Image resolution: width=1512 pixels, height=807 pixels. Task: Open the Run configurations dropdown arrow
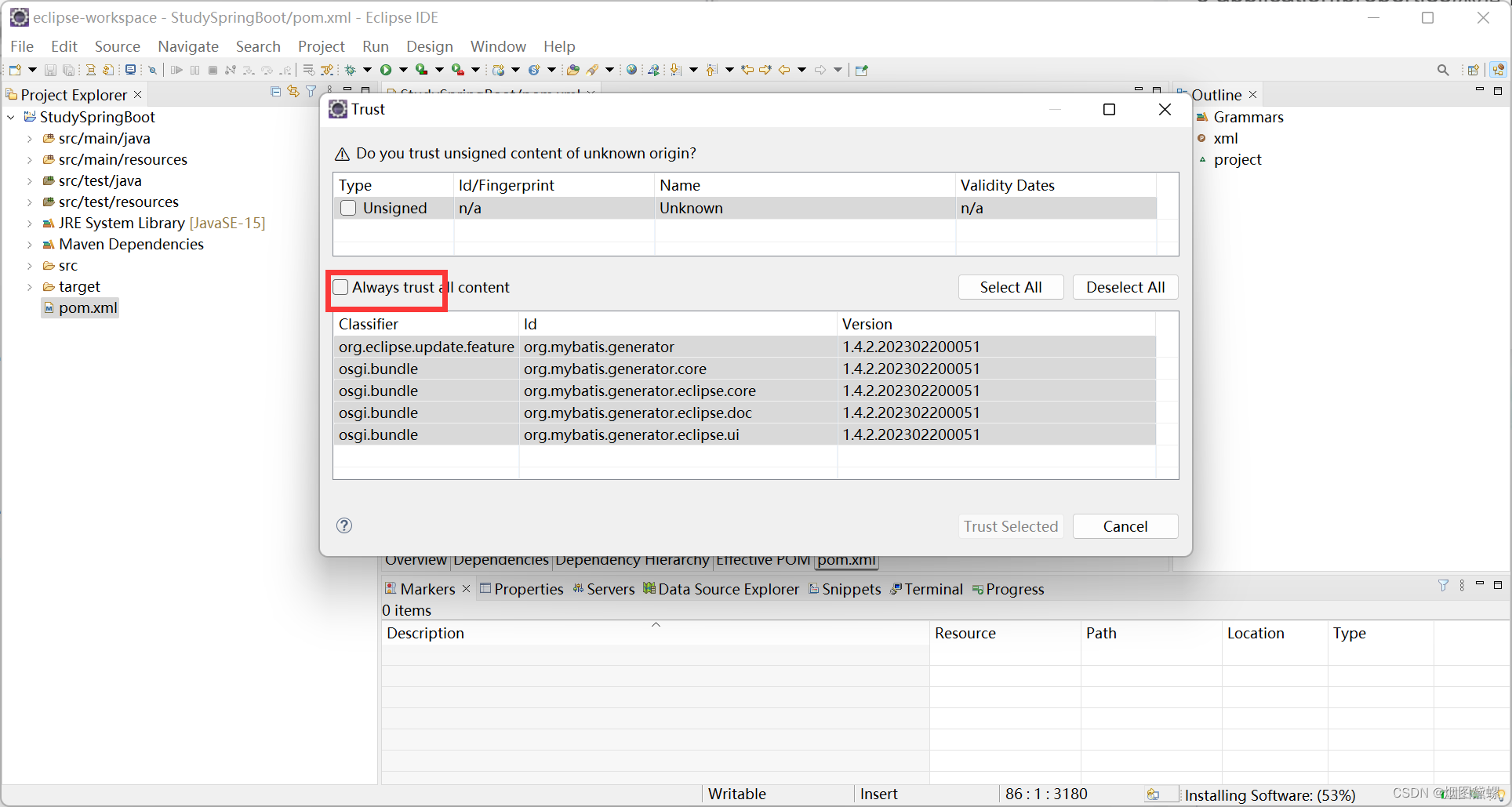click(403, 70)
